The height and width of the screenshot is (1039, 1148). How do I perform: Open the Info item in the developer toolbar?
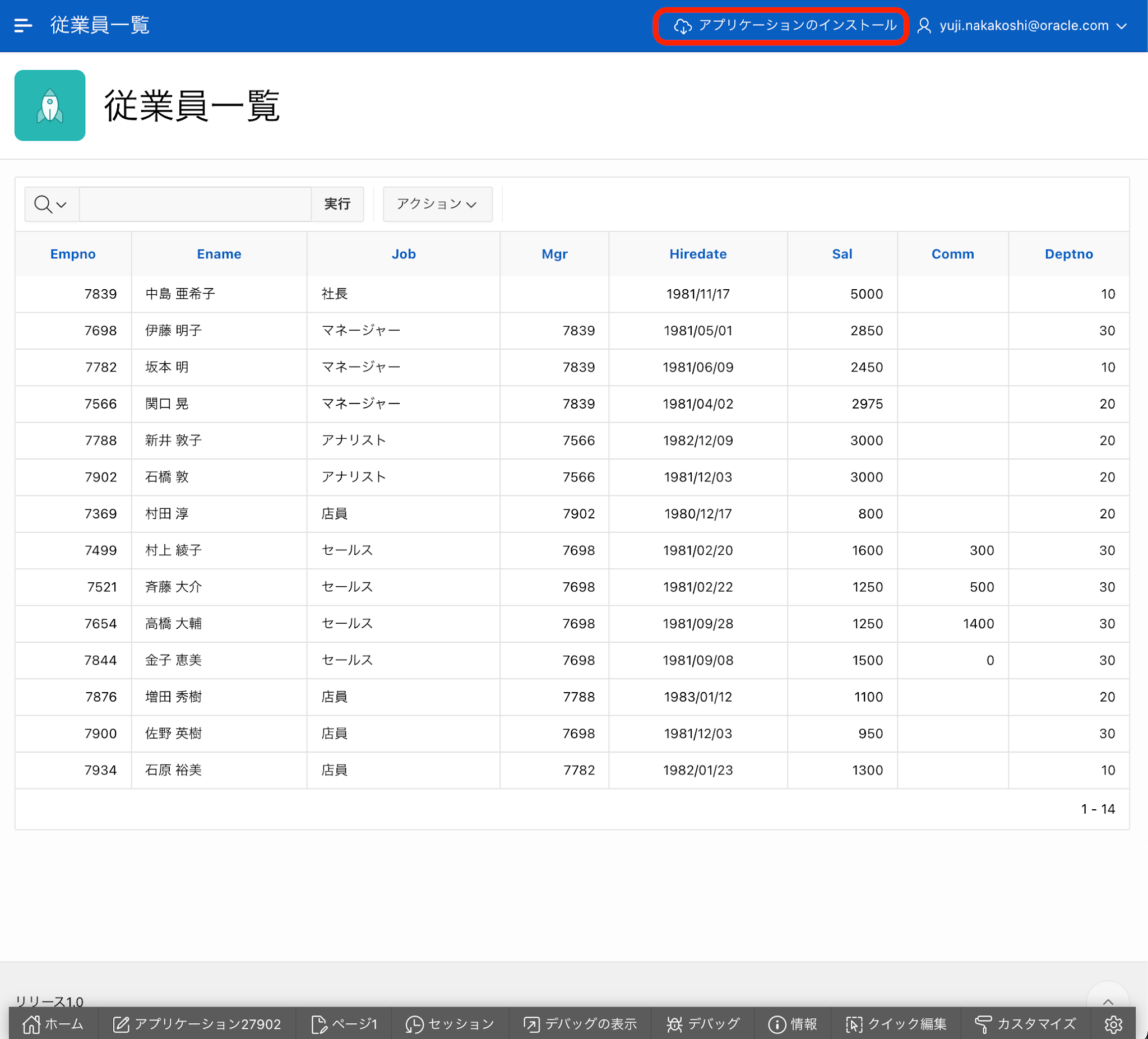[793, 1024]
